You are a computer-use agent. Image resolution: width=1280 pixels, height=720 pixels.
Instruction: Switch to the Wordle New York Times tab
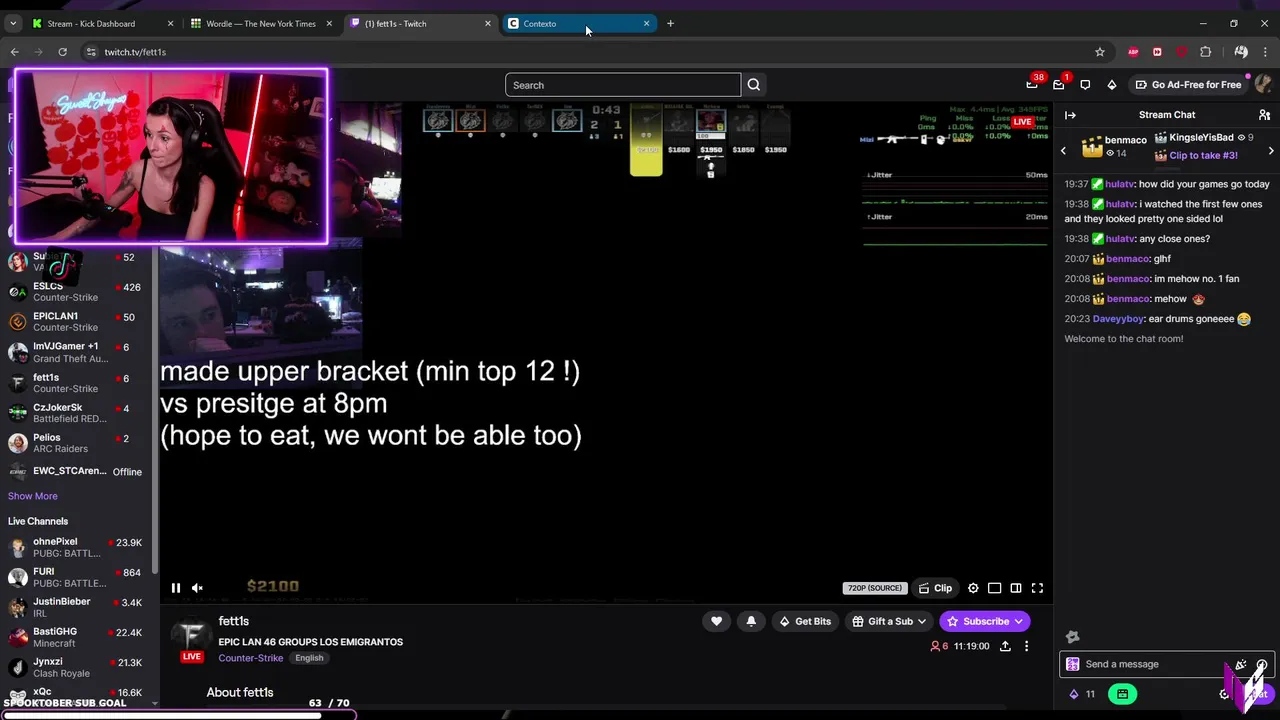(x=260, y=23)
